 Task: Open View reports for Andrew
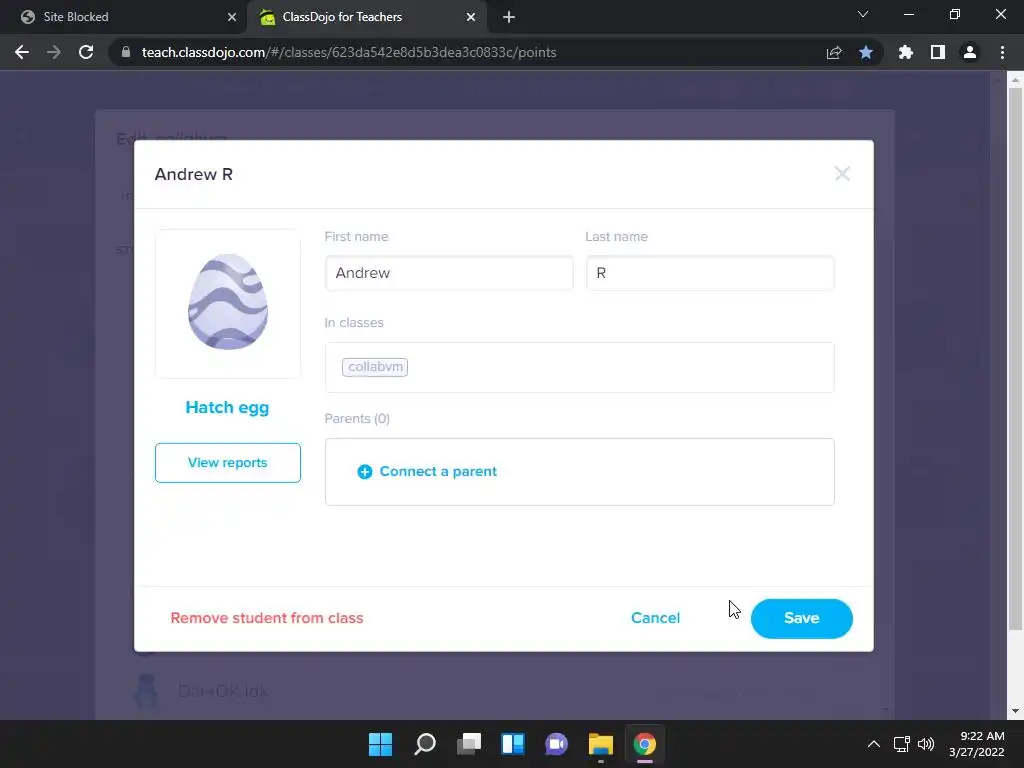coord(228,462)
